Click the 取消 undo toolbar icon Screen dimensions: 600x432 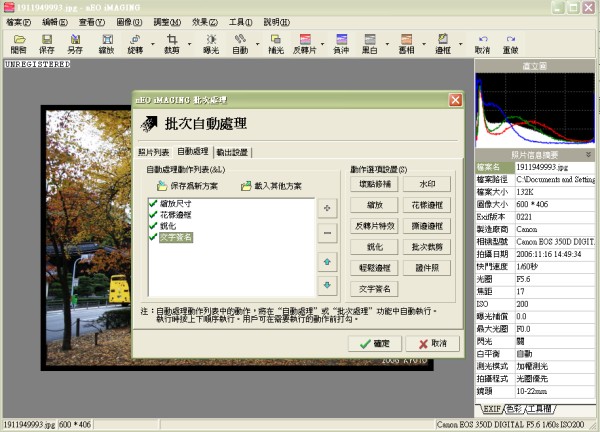(x=483, y=44)
